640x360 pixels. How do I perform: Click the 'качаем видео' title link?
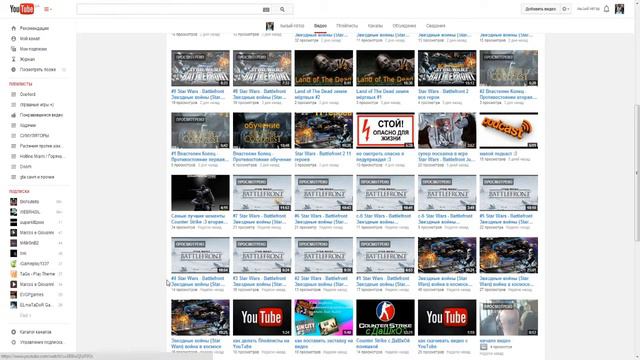495,340
